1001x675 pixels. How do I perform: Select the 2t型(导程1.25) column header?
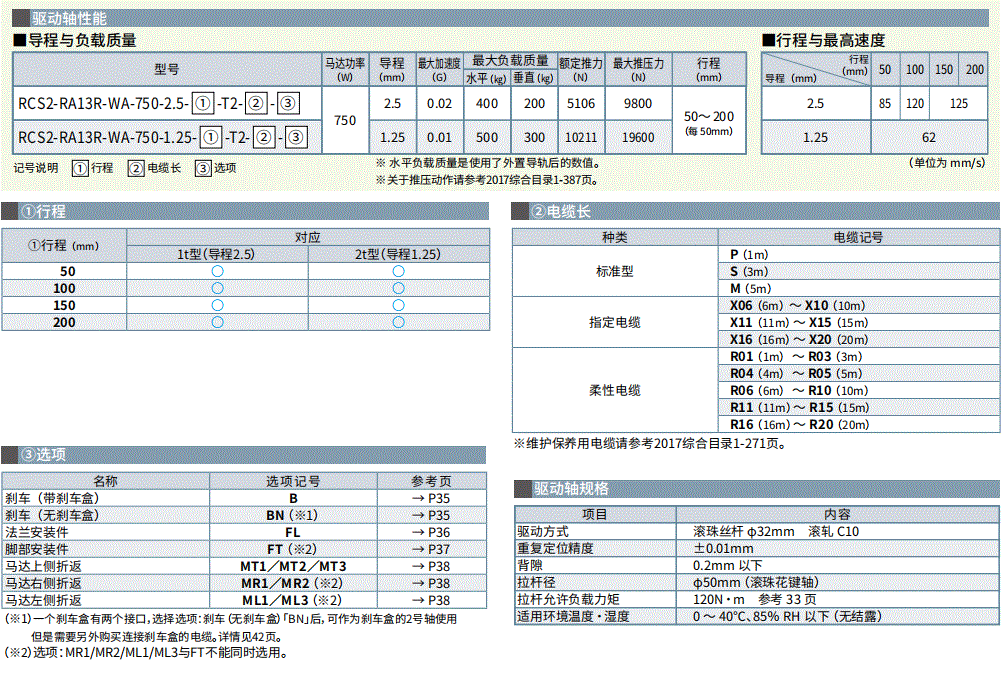coord(398,254)
